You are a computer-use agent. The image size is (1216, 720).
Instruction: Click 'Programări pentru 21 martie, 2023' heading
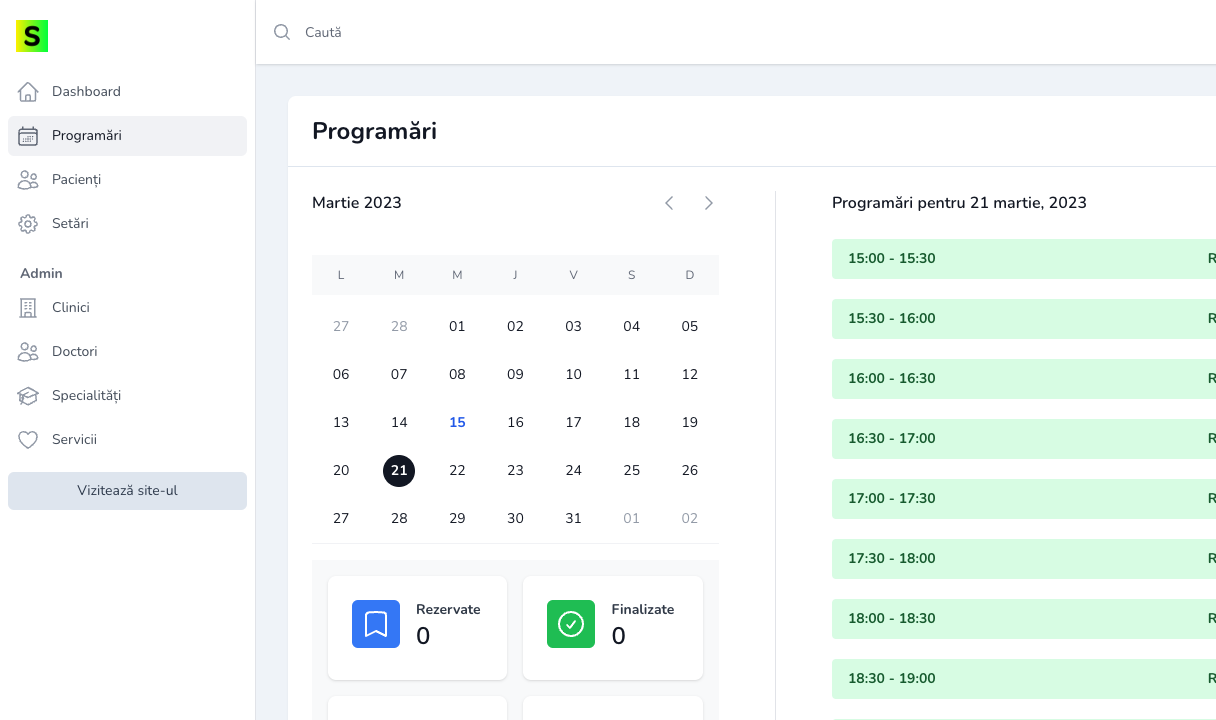point(959,203)
